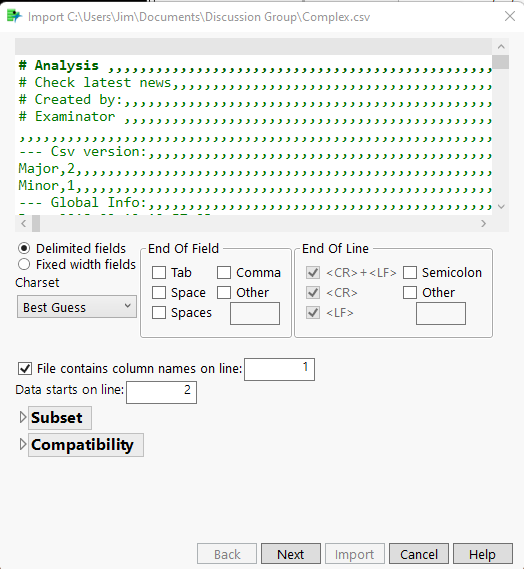Uncheck File contains column names checkbox
Viewport: 524px width, 569px height.
coord(25,369)
